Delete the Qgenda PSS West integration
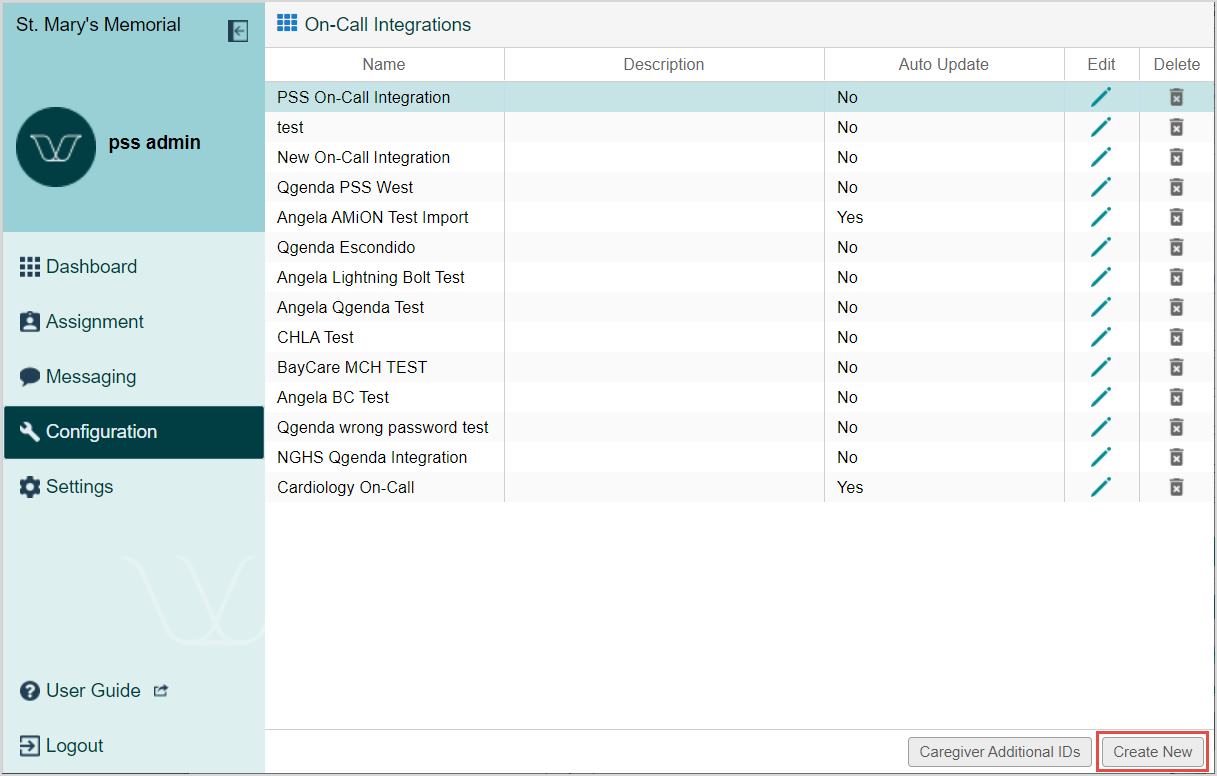Image resolution: width=1217 pixels, height=776 pixels. 1177,187
